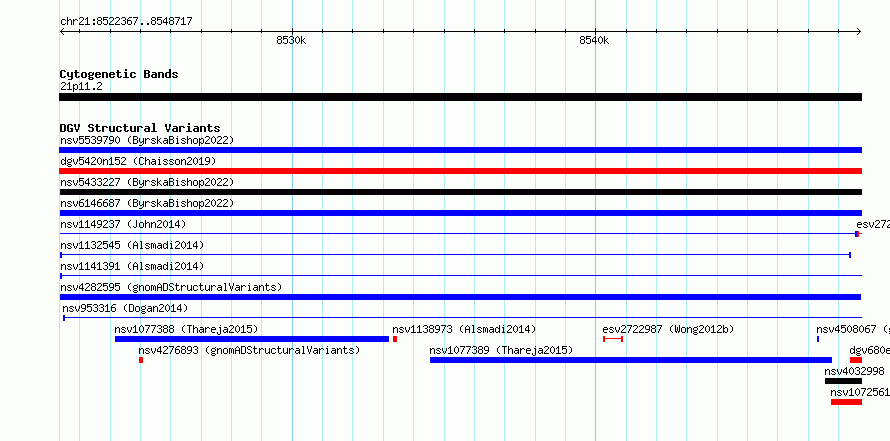Click the 21p11.2 band label
Image resolution: width=890 pixels, height=441 pixels.
point(81,86)
